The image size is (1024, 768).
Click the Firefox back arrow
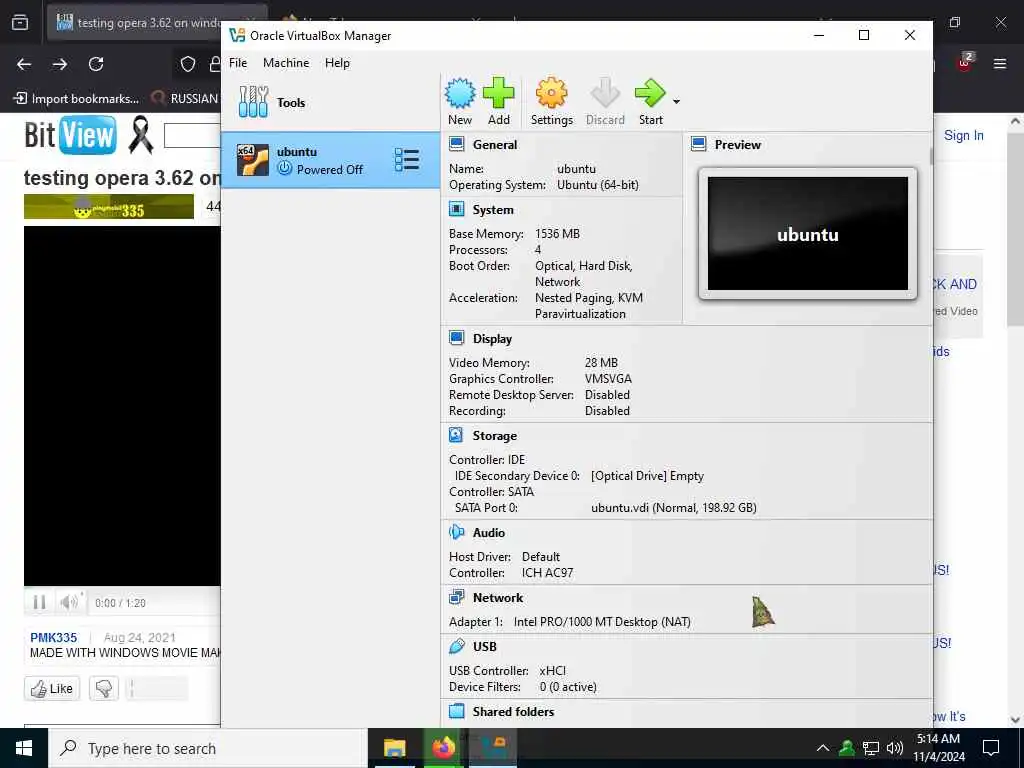coord(24,64)
